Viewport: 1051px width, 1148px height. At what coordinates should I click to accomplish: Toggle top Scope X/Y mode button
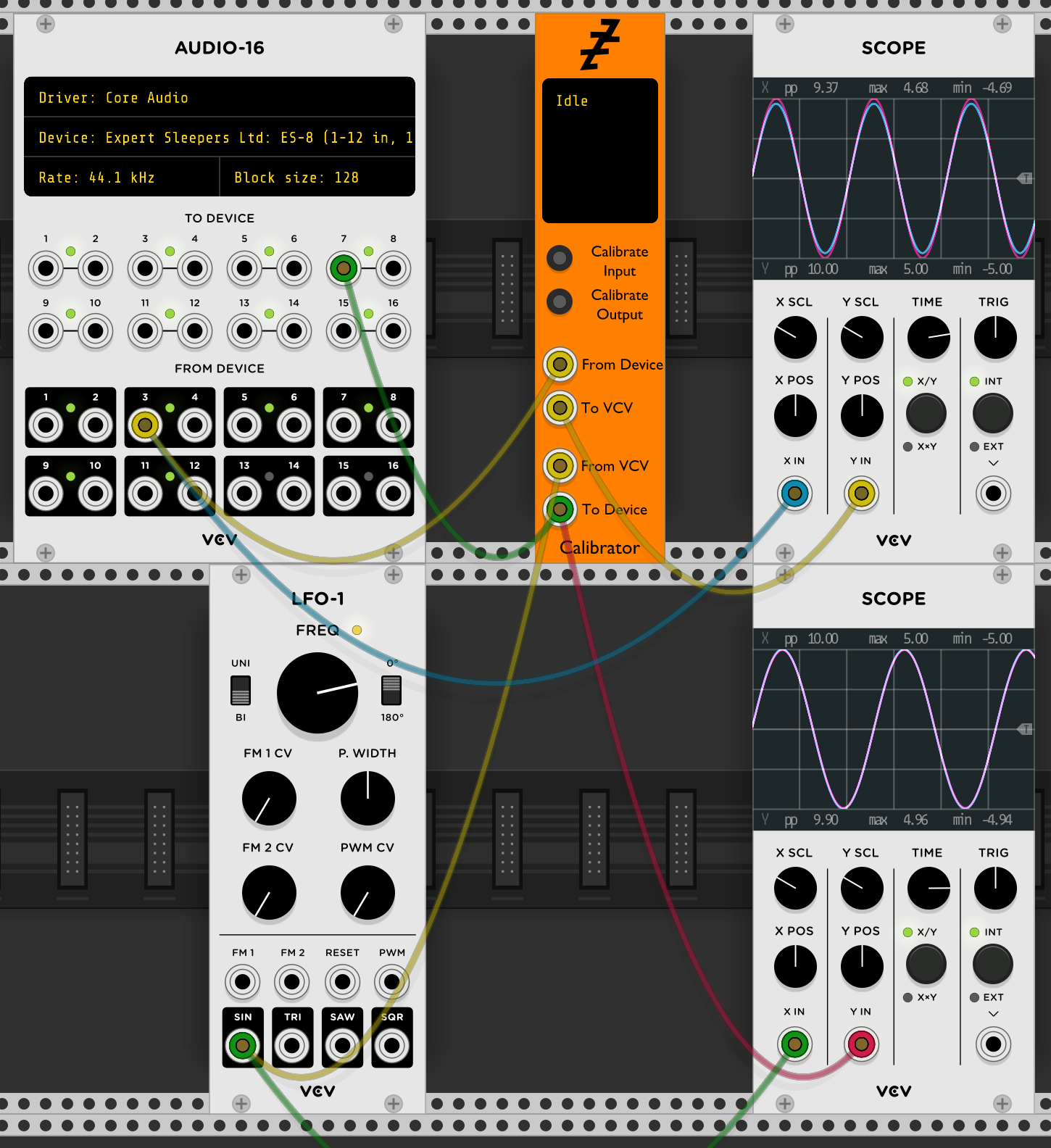click(926, 414)
